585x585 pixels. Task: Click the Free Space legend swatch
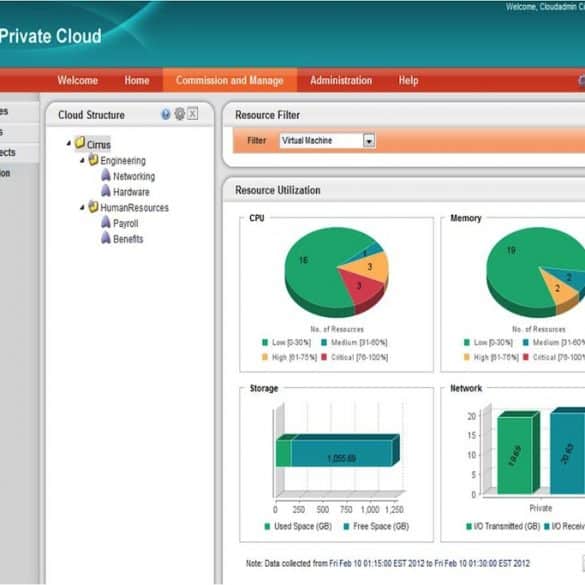(x=346, y=526)
